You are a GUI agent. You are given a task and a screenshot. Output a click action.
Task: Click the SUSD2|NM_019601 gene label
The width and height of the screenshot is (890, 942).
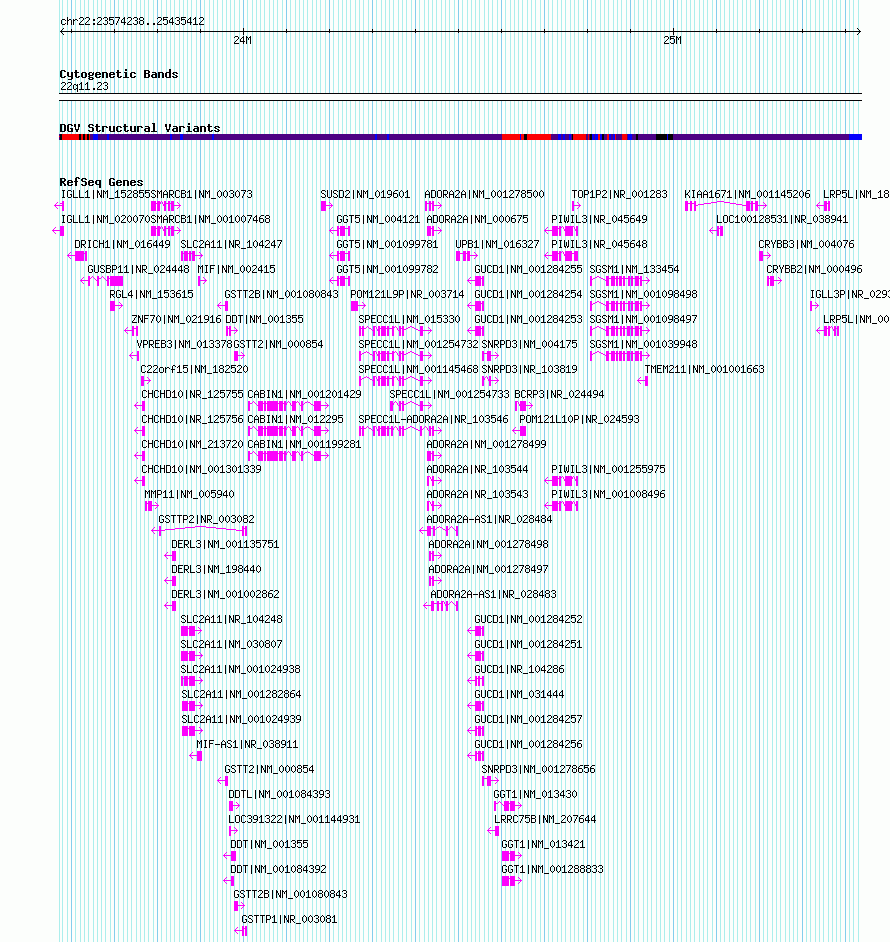click(365, 194)
